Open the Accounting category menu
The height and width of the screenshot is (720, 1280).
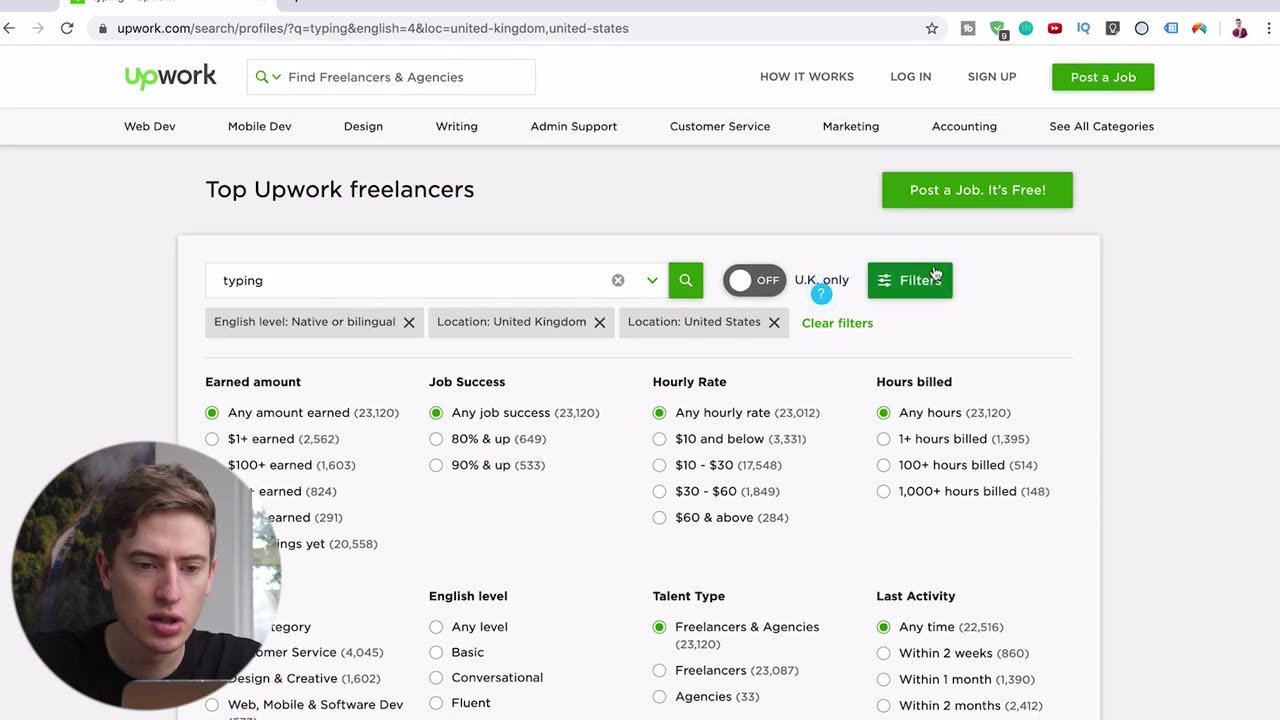tap(964, 126)
